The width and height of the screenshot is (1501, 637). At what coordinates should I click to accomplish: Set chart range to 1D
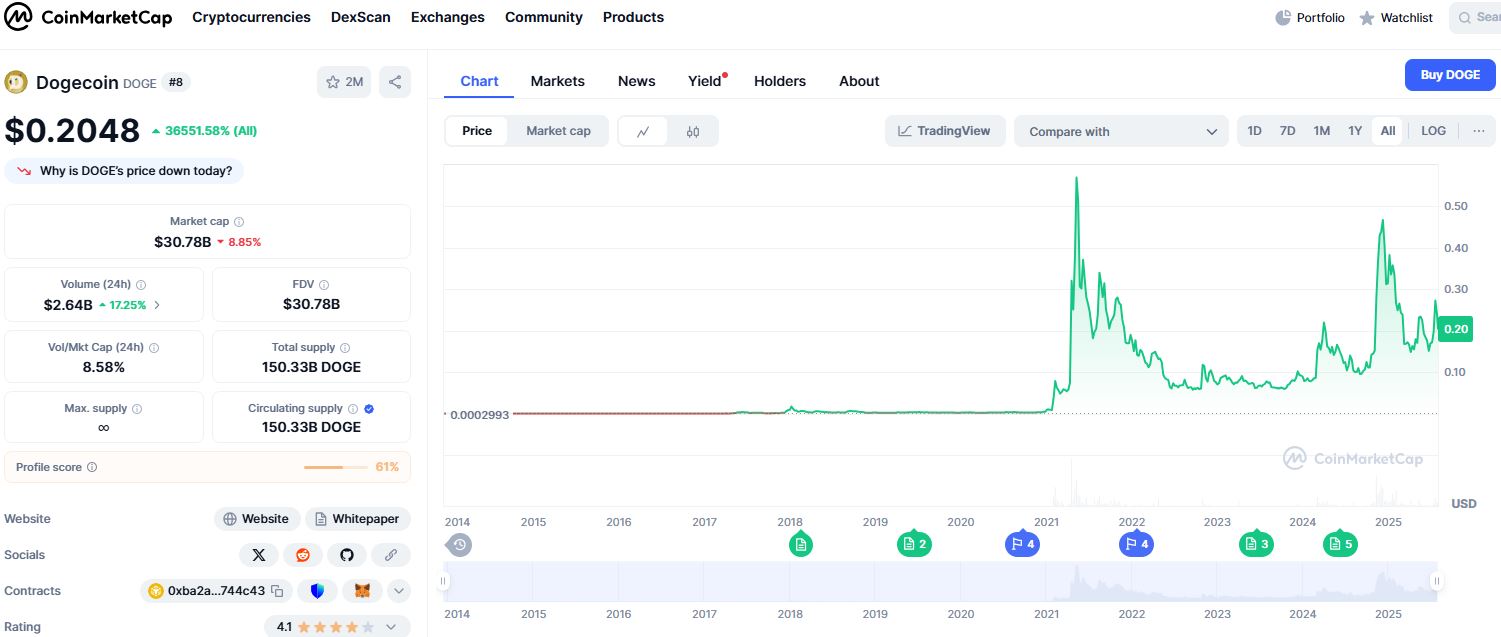[x=1255, y=131]
